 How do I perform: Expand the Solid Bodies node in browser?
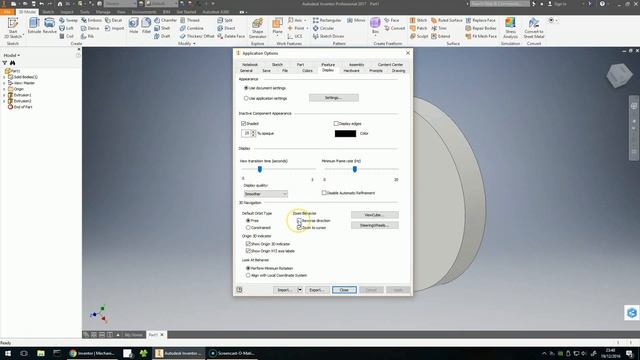point(4,77)
